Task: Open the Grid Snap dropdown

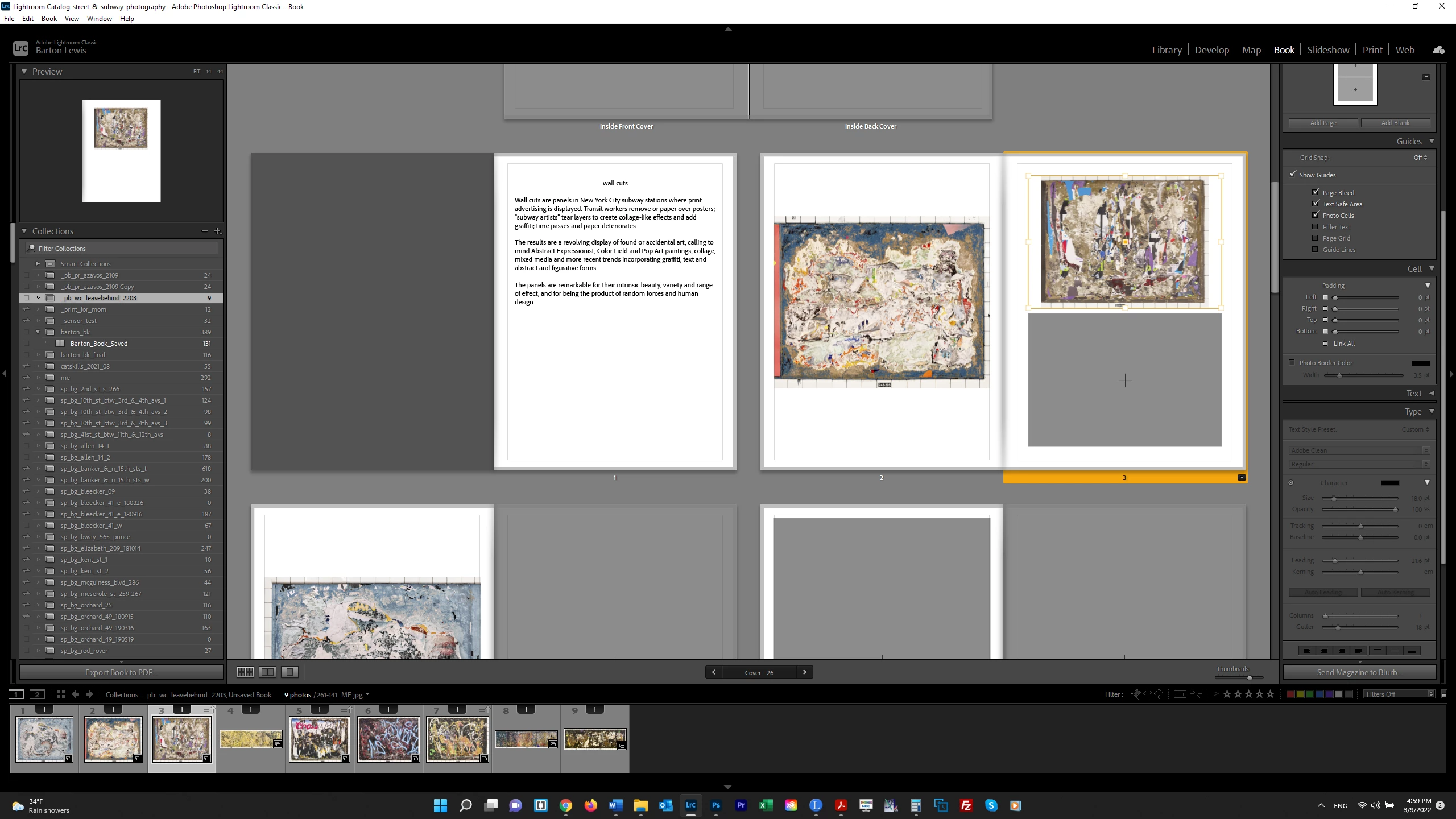Action: point(1420,158)
